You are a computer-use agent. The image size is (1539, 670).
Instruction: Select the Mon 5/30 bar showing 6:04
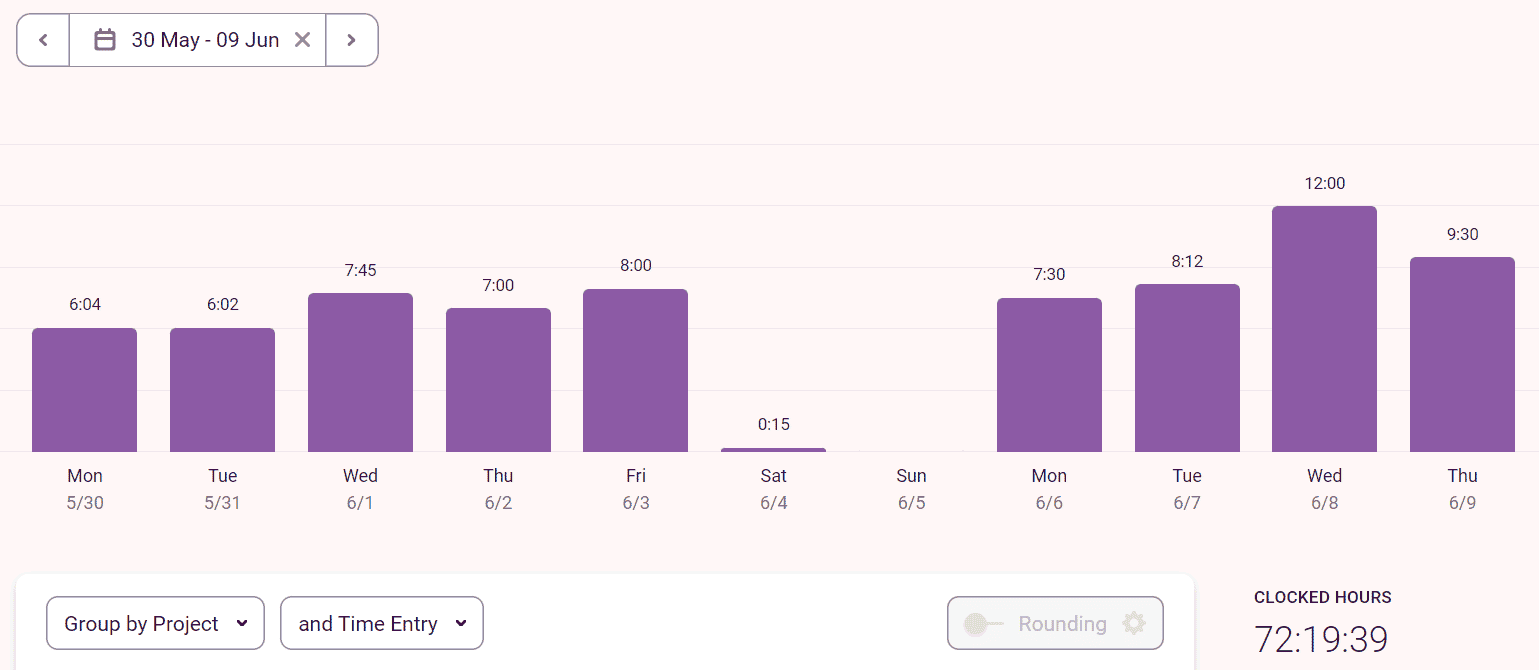(85, 390)
